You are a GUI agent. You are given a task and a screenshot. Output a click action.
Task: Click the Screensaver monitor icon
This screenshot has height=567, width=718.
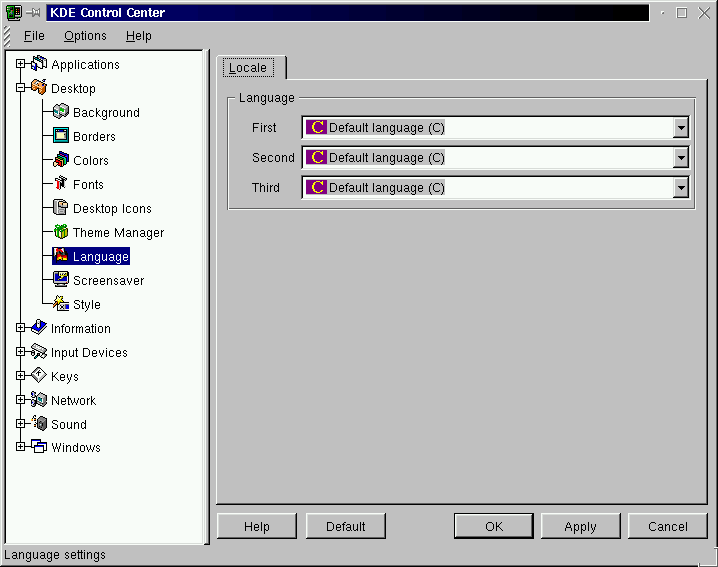click(60, 280)
